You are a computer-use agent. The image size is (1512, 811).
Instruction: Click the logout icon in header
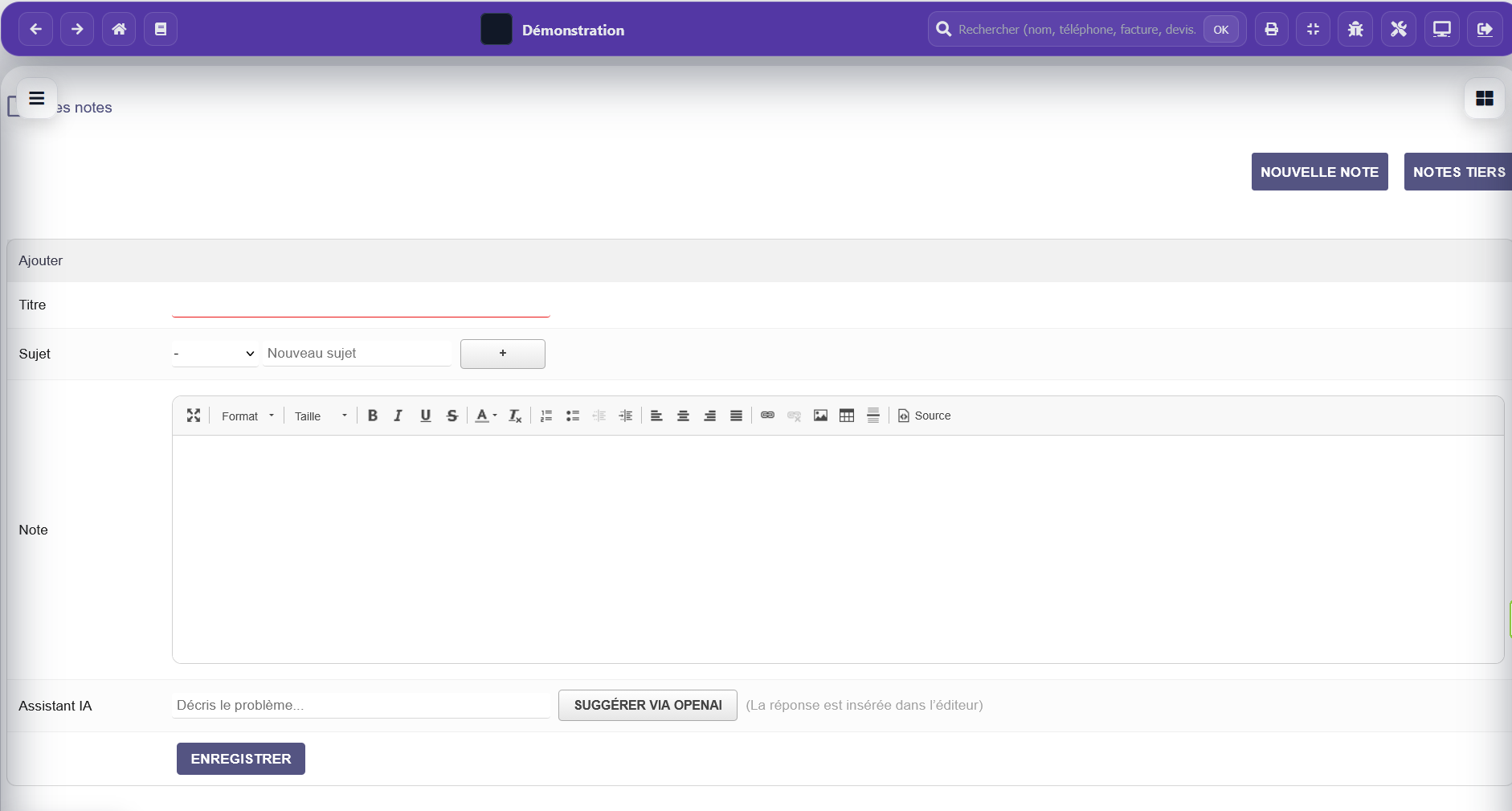pyautogui.click(x=1484, y=30)
